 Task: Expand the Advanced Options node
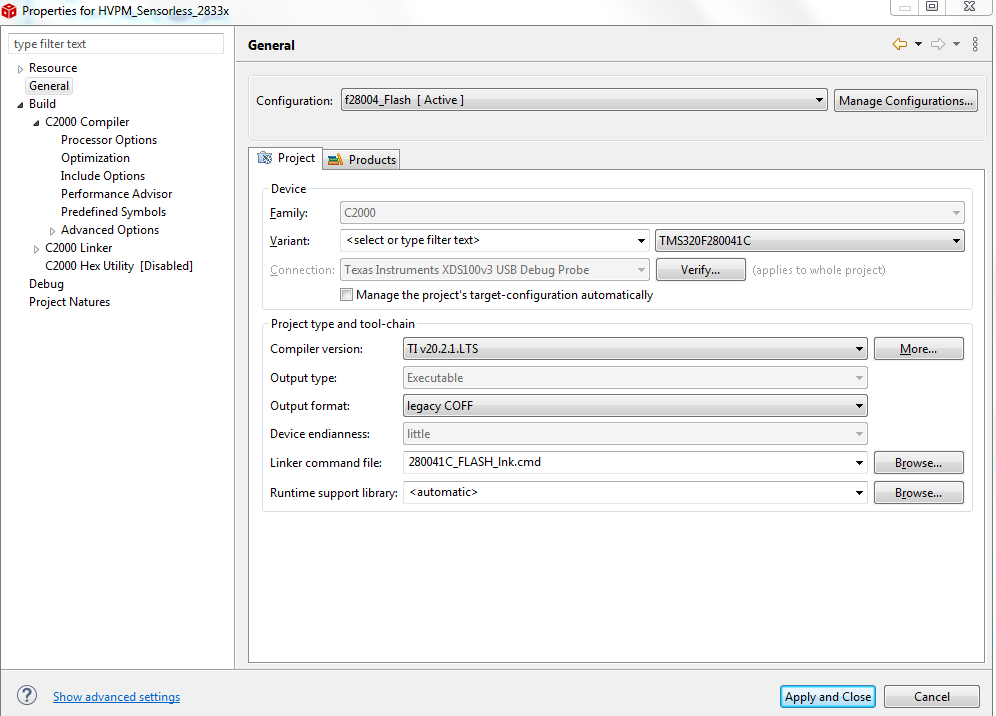tap(52, 231)
